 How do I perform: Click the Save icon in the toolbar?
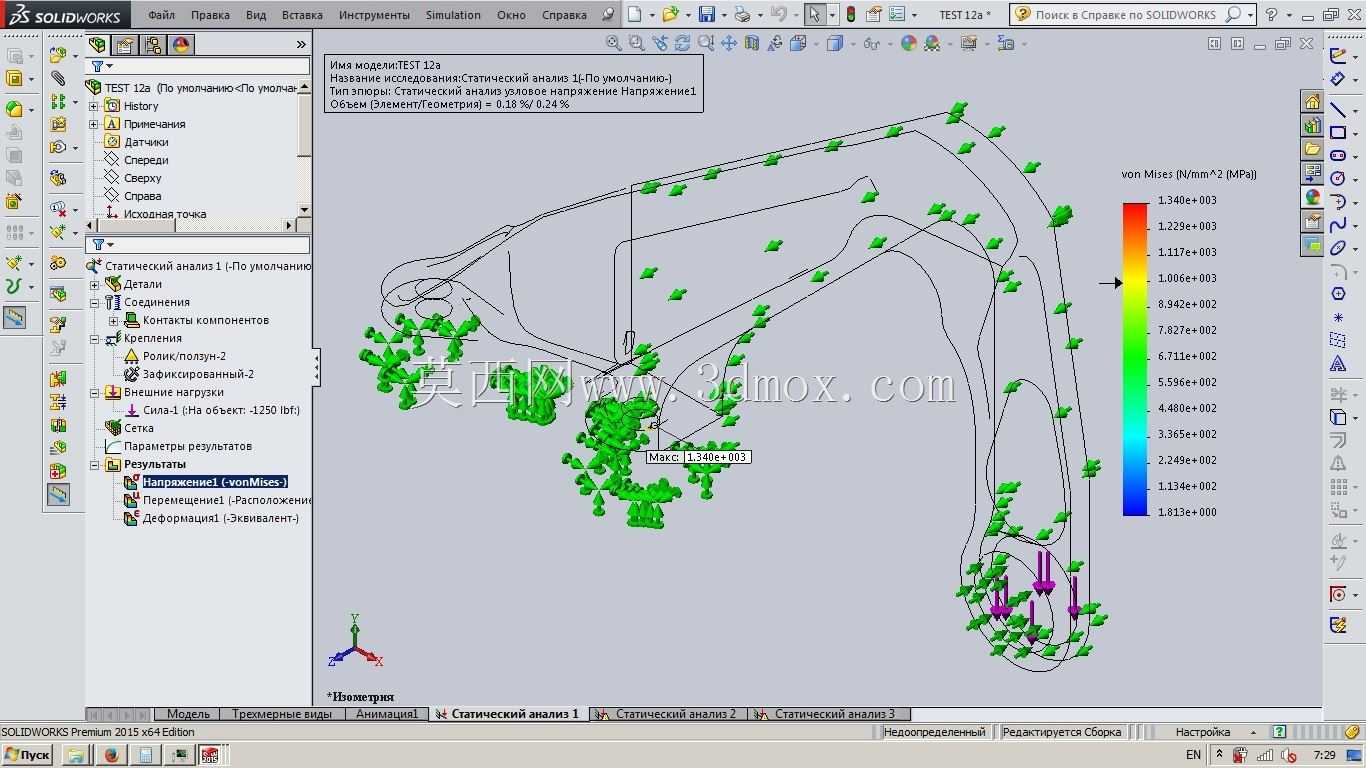pyautogui.click(x=707, y=15)
